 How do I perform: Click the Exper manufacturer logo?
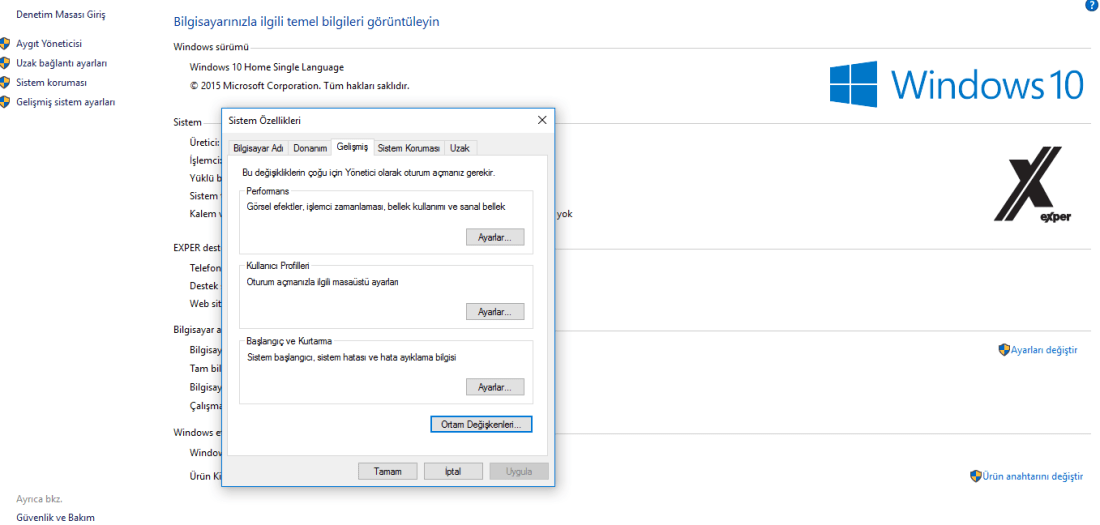pyautogui.click(x=1033, y=189)
